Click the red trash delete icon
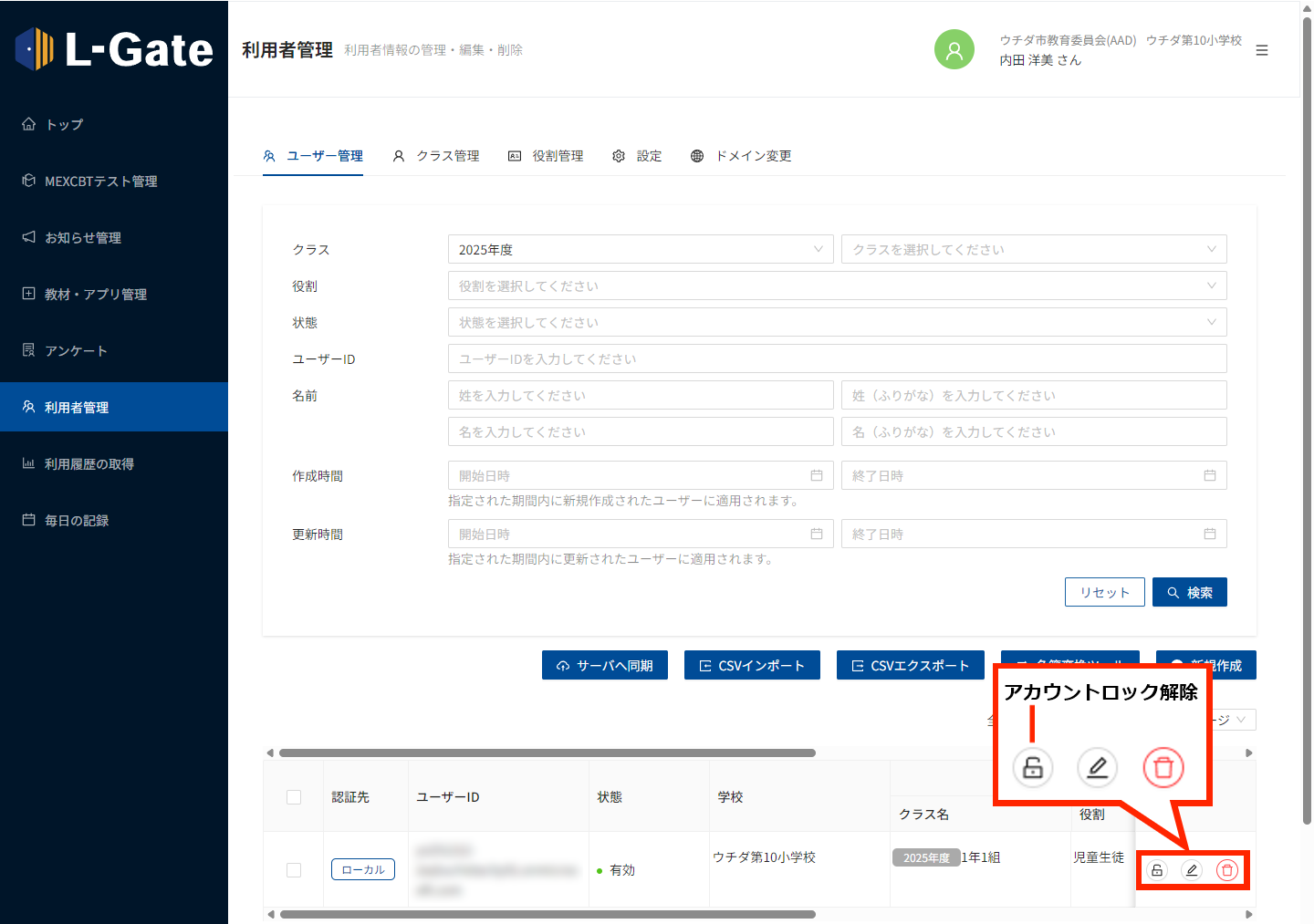This screenshot has height=924, width=1314. pos(1227,870)
